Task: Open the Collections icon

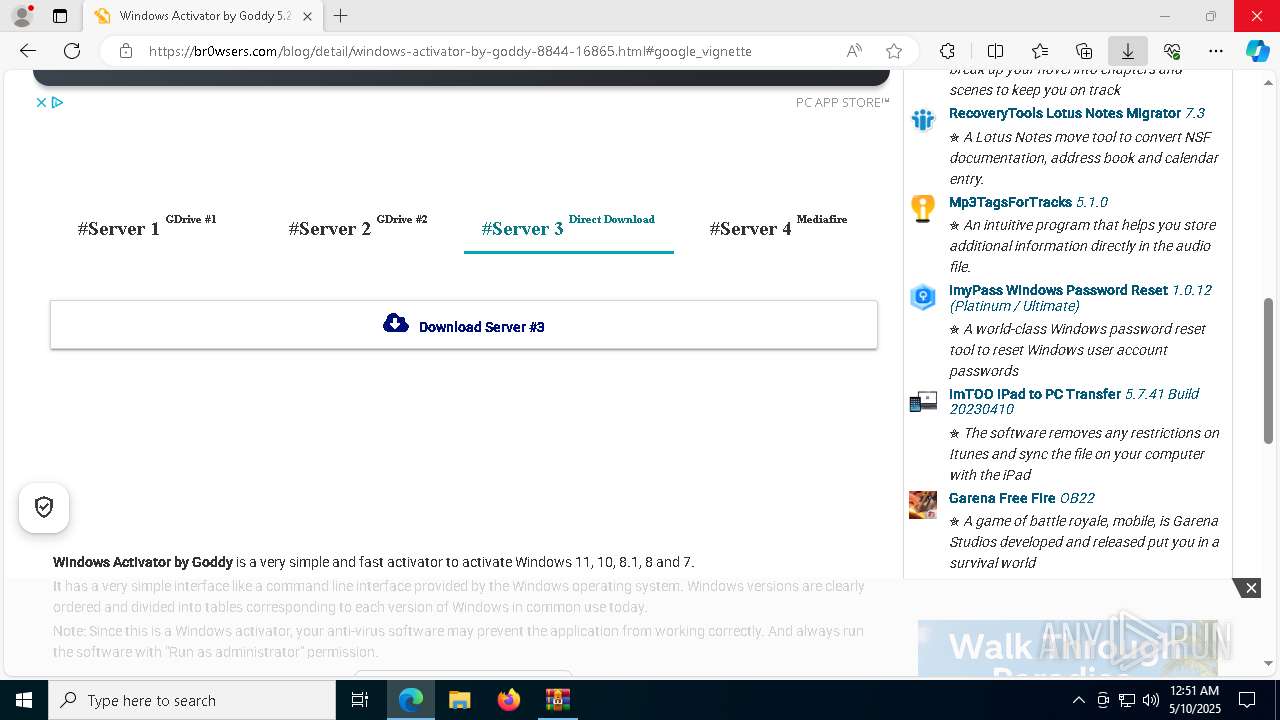Action: (1084, 51)
